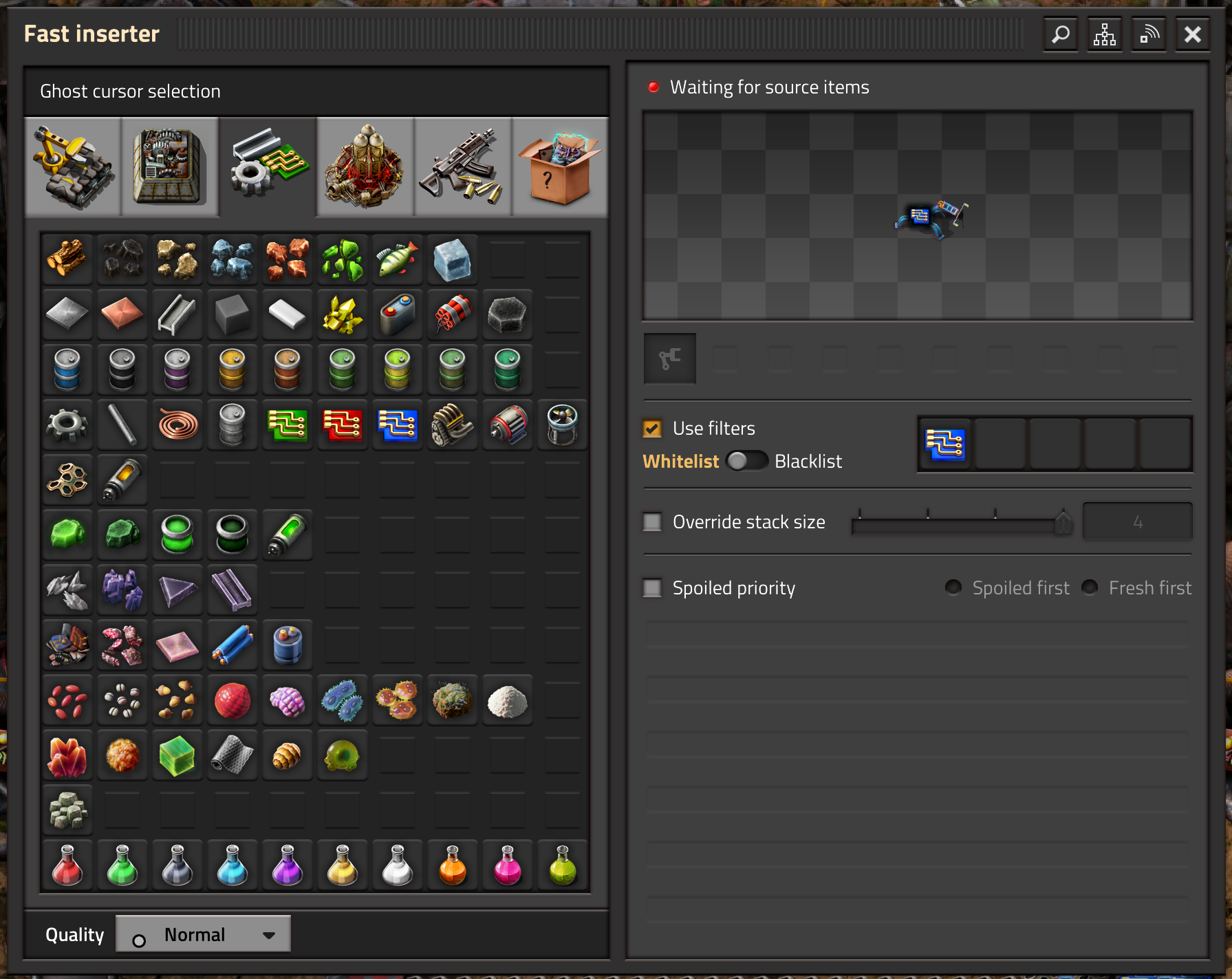Click the stack size value field
The width and height of the screenshot is (1232, 979).
(x=1138, y=522)
